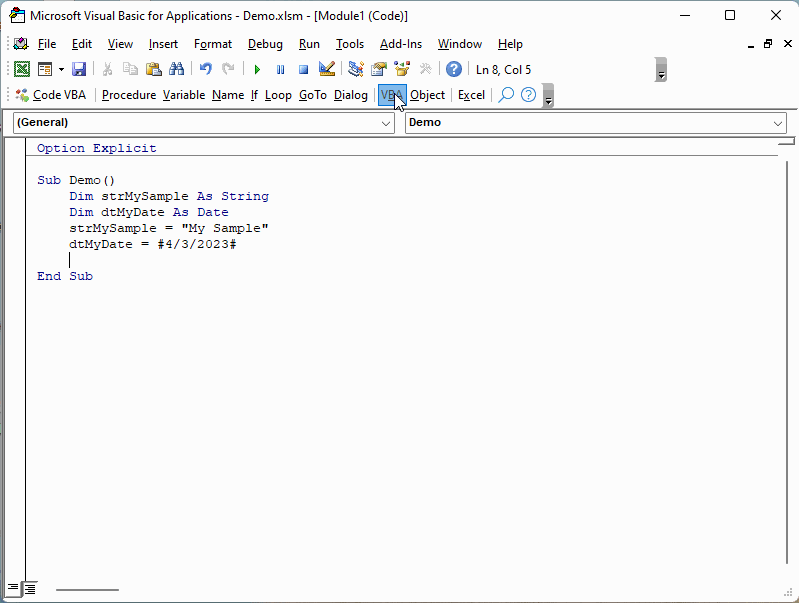The width and height of the screenshot is (799, 603).
Task: Open the Help menu
Action: tap(510, 44)
